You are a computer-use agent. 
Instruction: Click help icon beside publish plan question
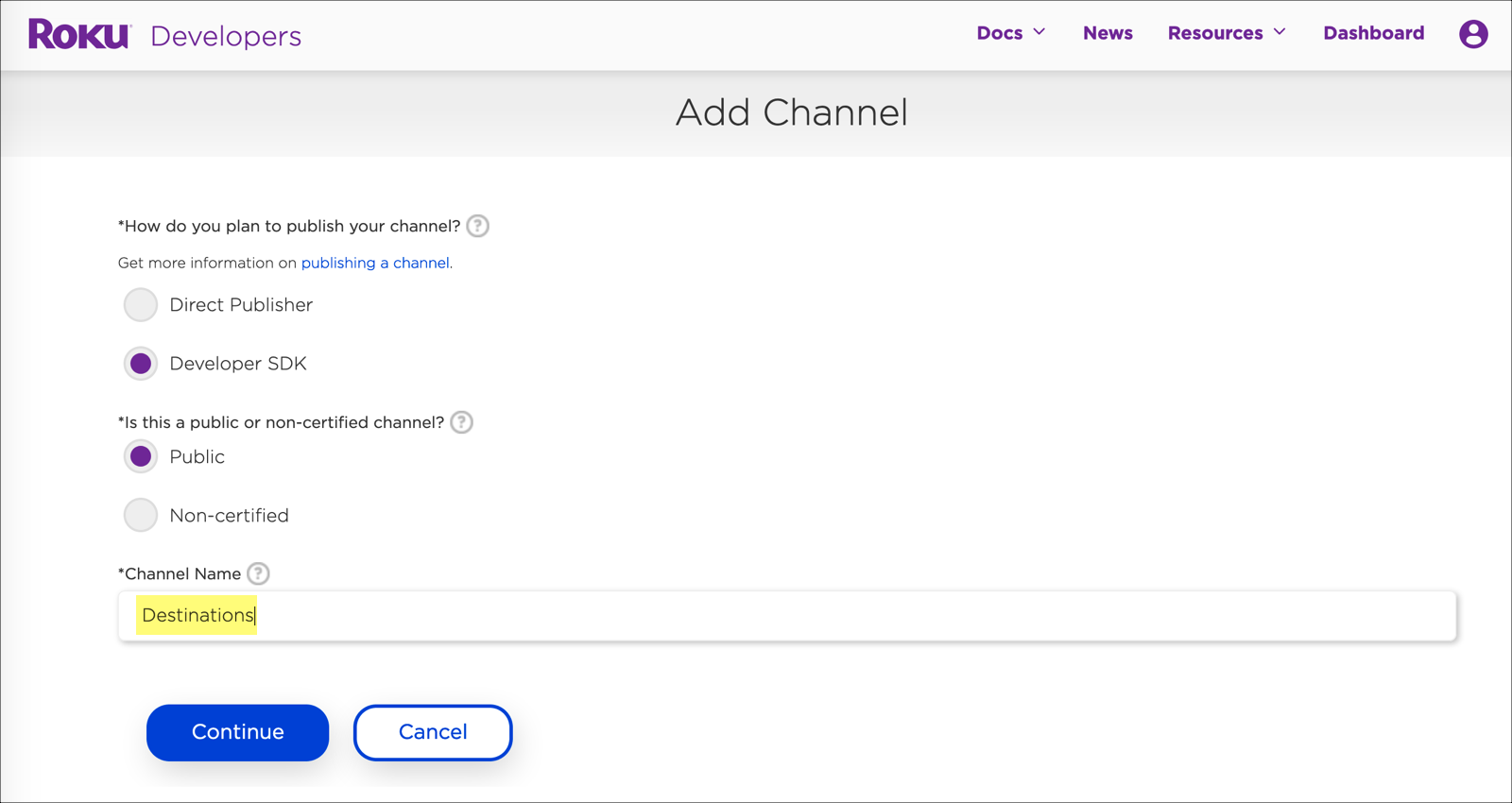(x=478, y=226)
